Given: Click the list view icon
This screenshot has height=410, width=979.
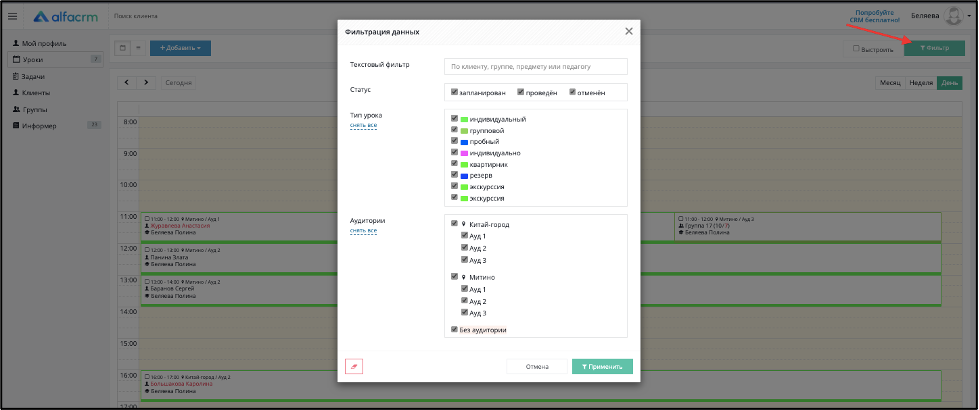Looking at the screenshot, I should pos(139,48).
